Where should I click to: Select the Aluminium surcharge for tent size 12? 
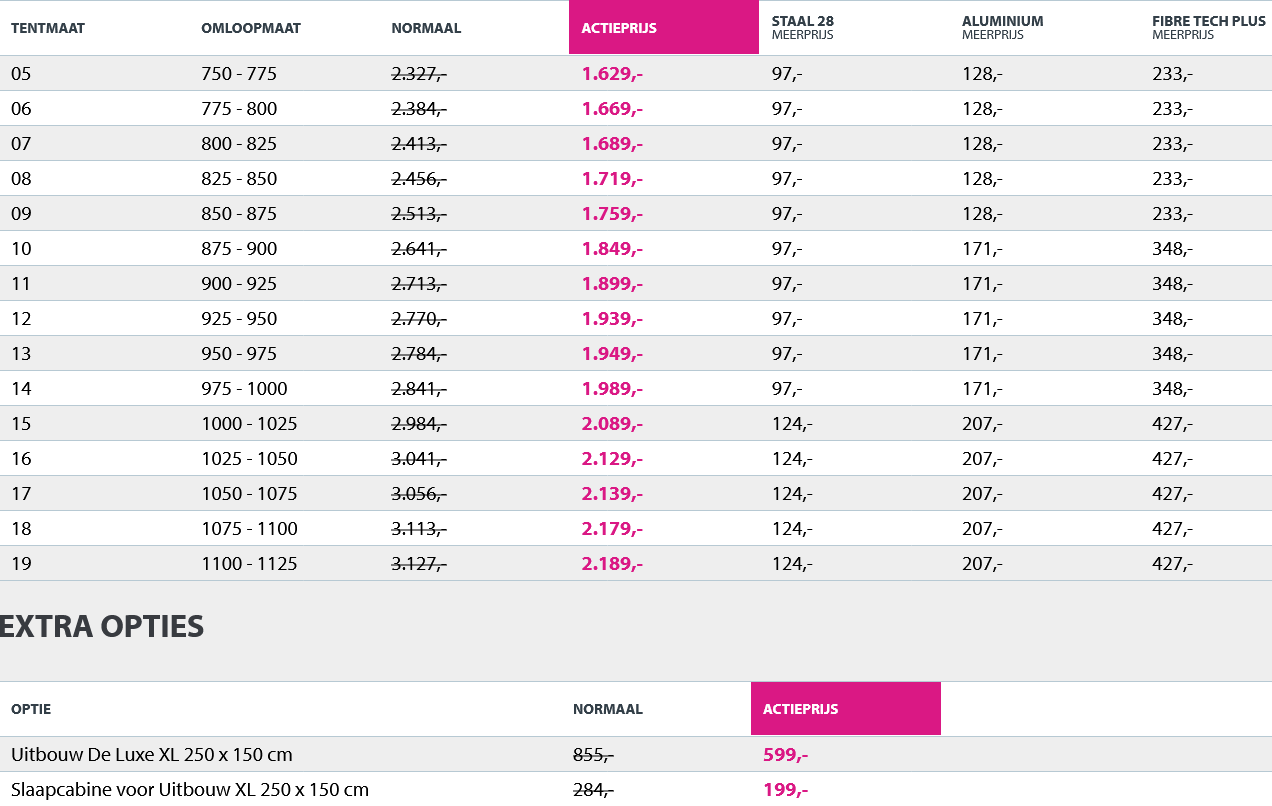pyautogui.click(x=982, y=319)
